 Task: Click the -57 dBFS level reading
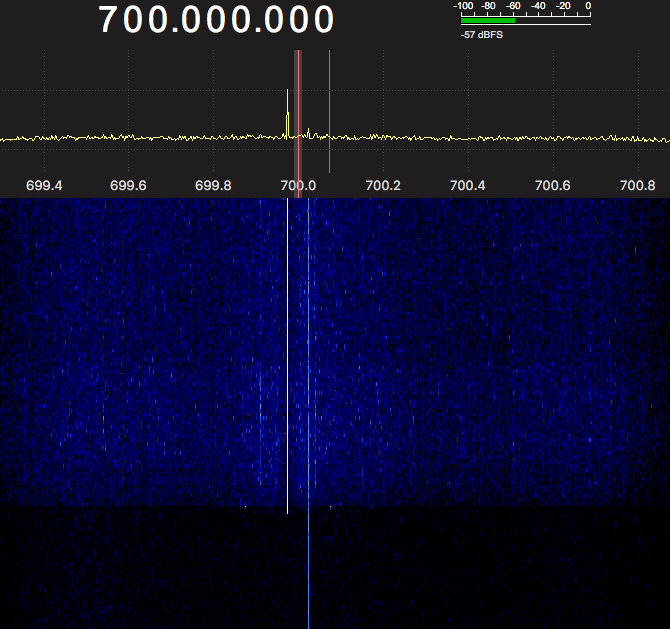coord(482,35)
